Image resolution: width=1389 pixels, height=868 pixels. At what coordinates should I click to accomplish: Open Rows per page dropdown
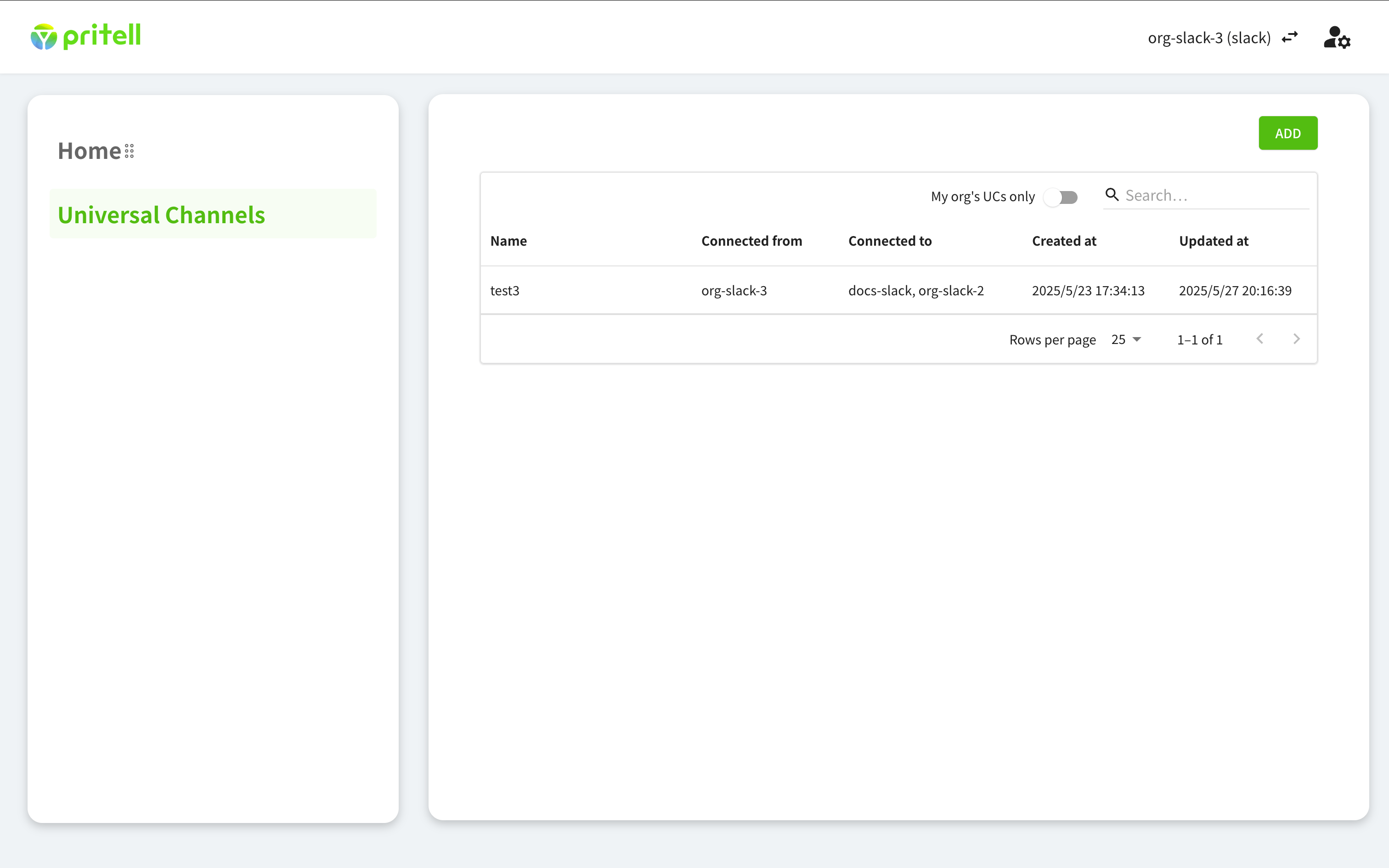(x=1126, y=339)
